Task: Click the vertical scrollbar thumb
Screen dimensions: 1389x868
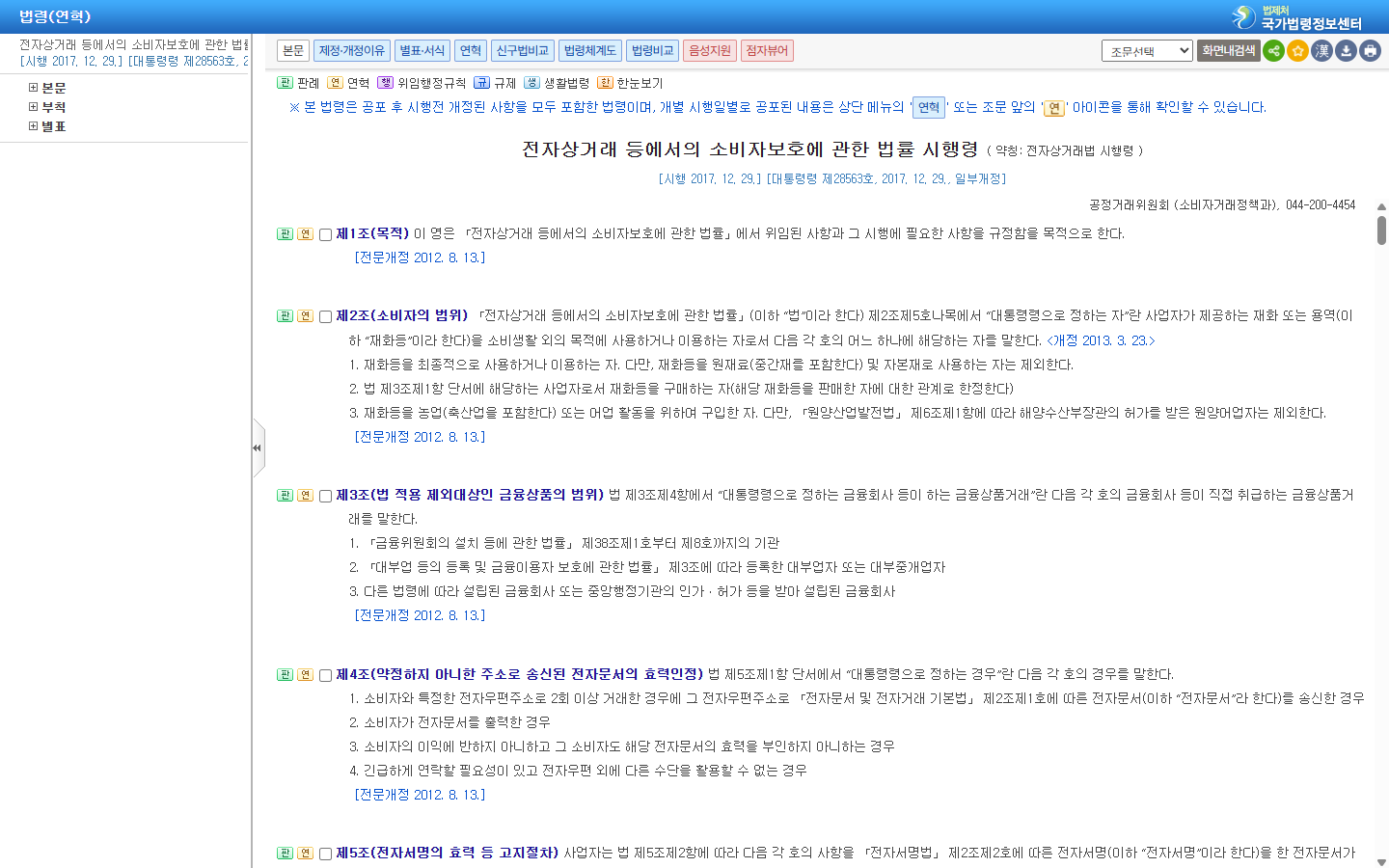Action: 1381,231
